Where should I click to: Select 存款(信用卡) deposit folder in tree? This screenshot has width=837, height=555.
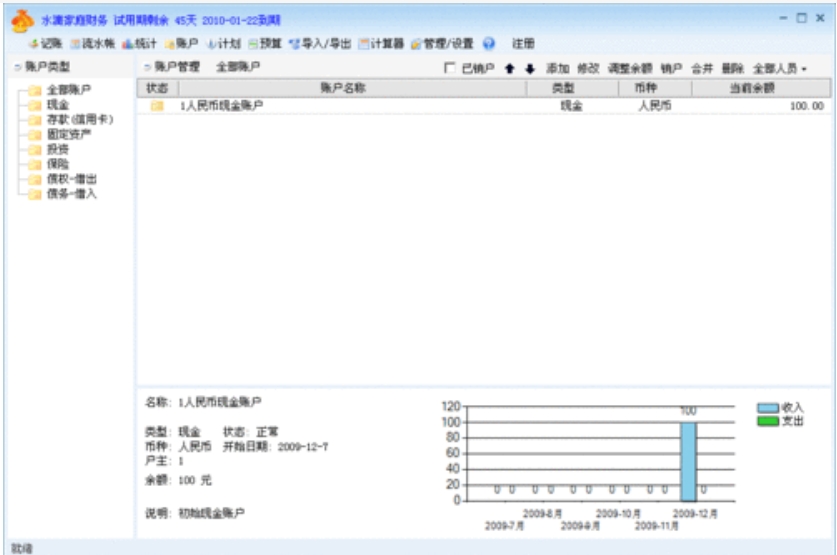(80, 120)
